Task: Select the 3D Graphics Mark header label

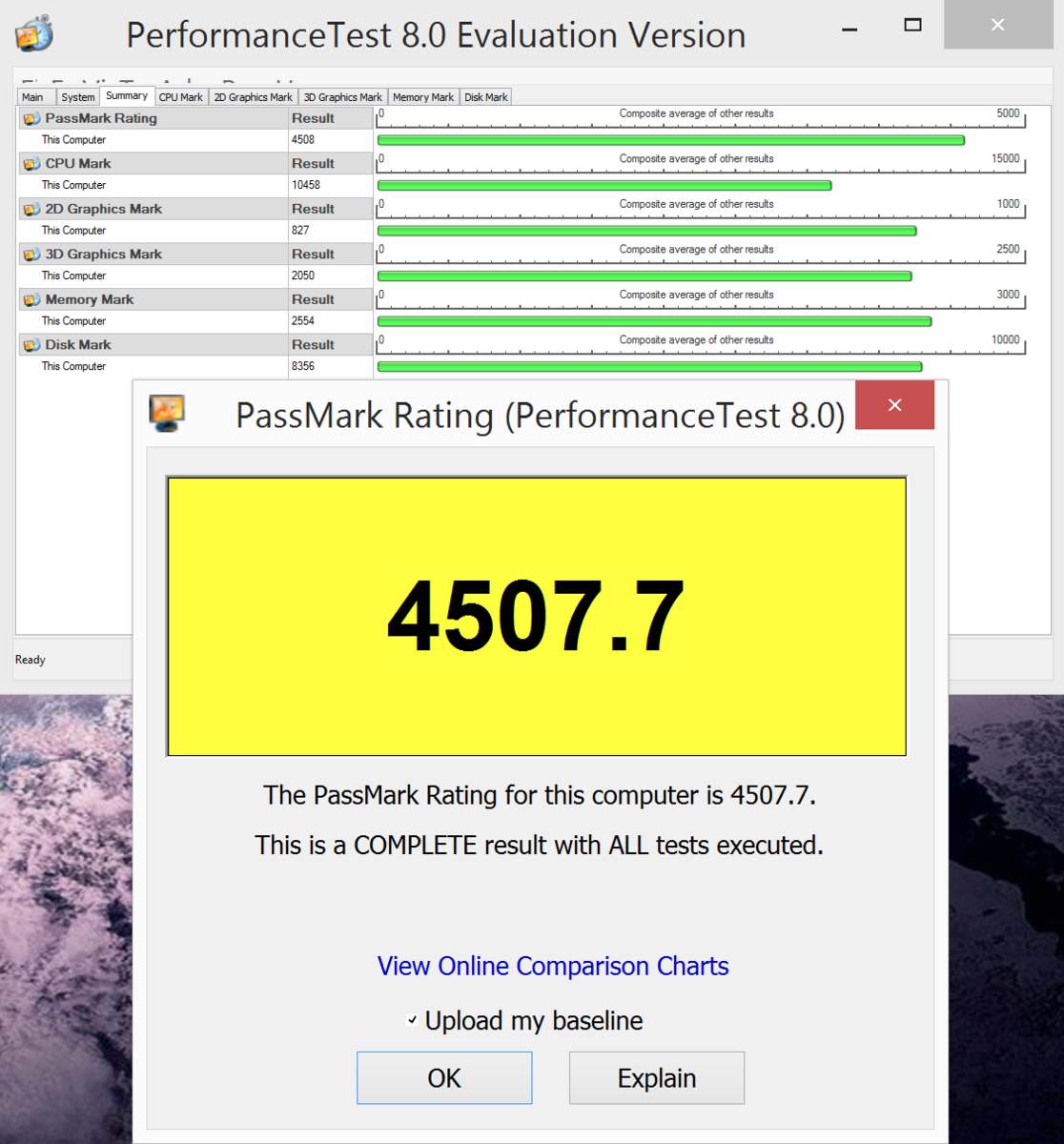Action: coord(104,255)
